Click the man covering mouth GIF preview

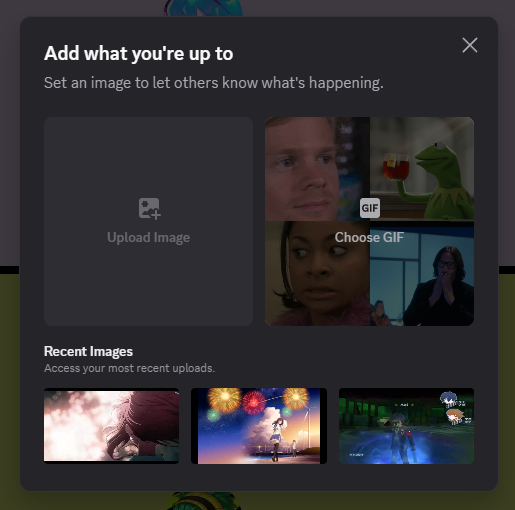(x=422, y=273)
